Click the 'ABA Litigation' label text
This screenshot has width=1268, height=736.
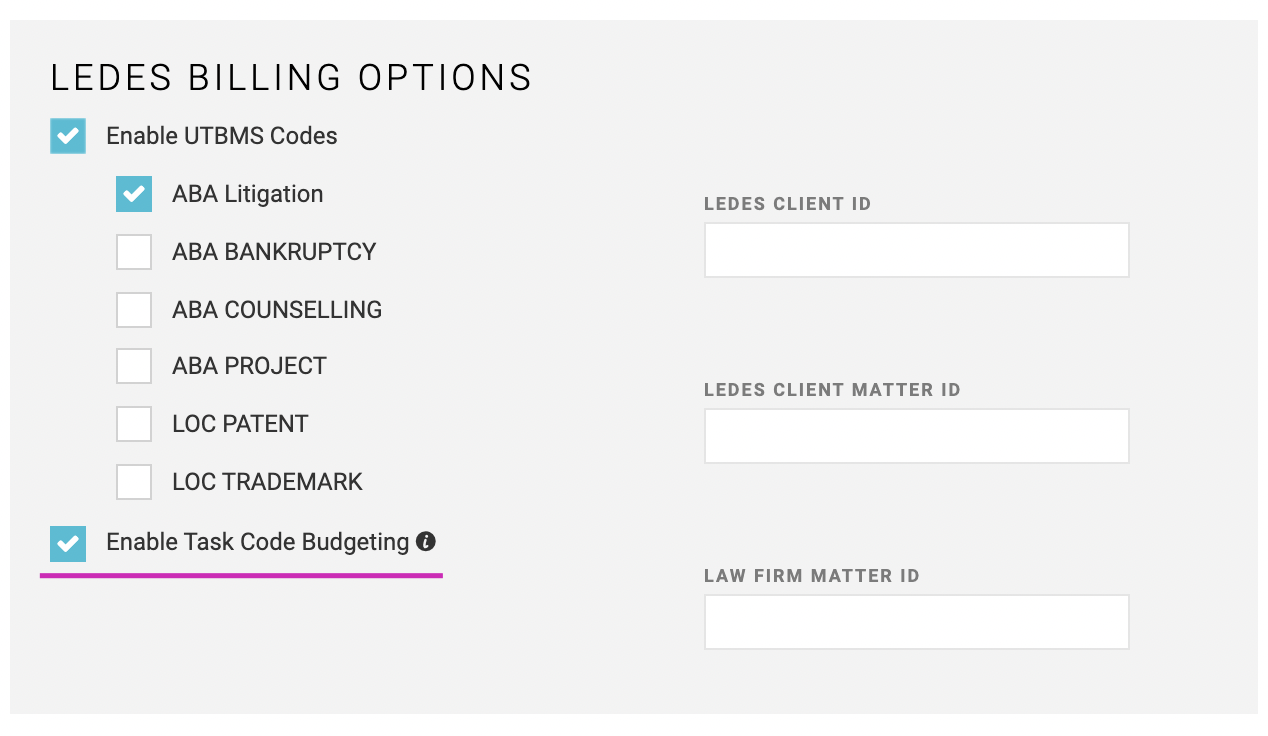click(248, 194)
